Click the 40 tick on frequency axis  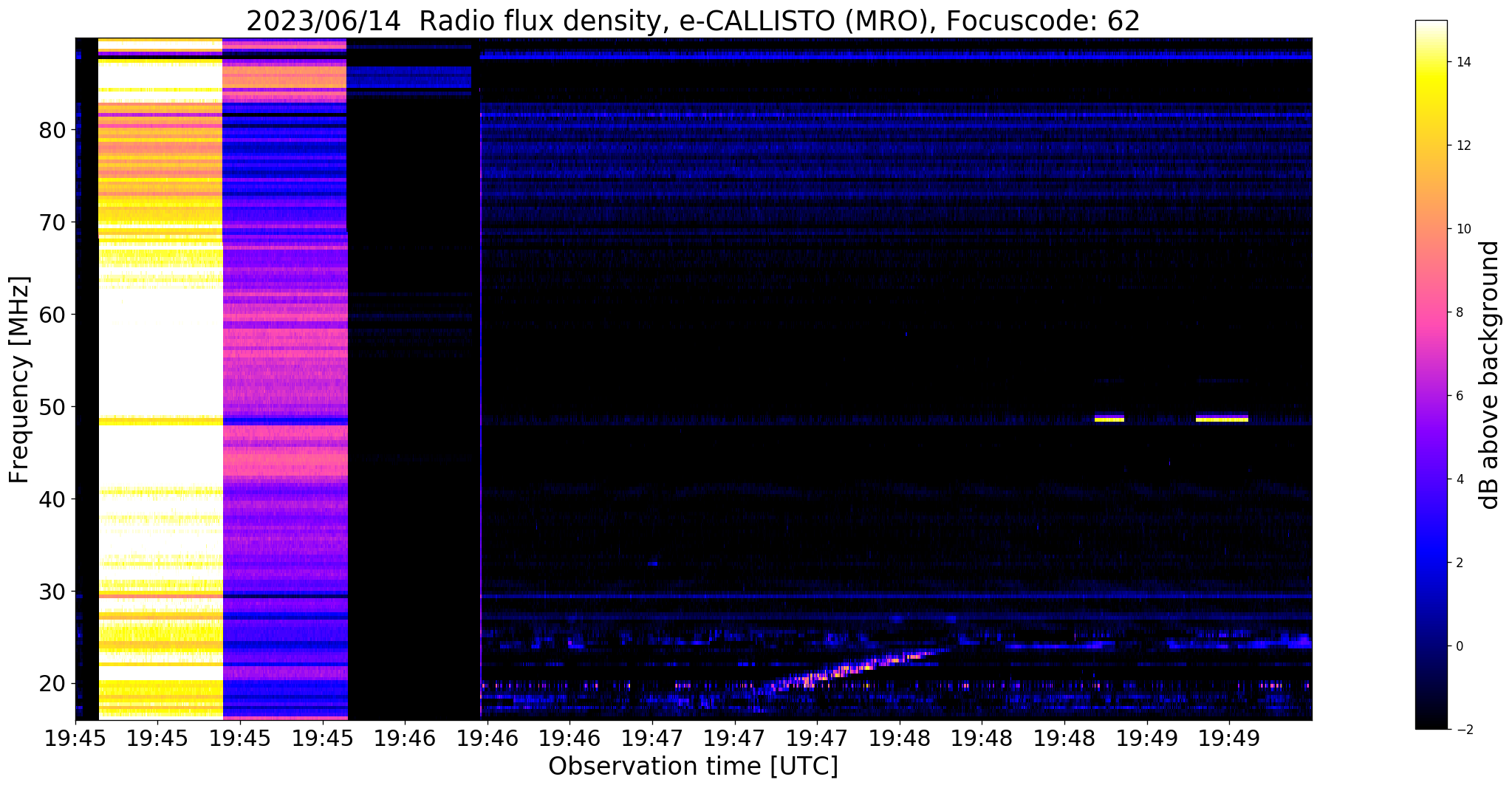coord(52,499)
